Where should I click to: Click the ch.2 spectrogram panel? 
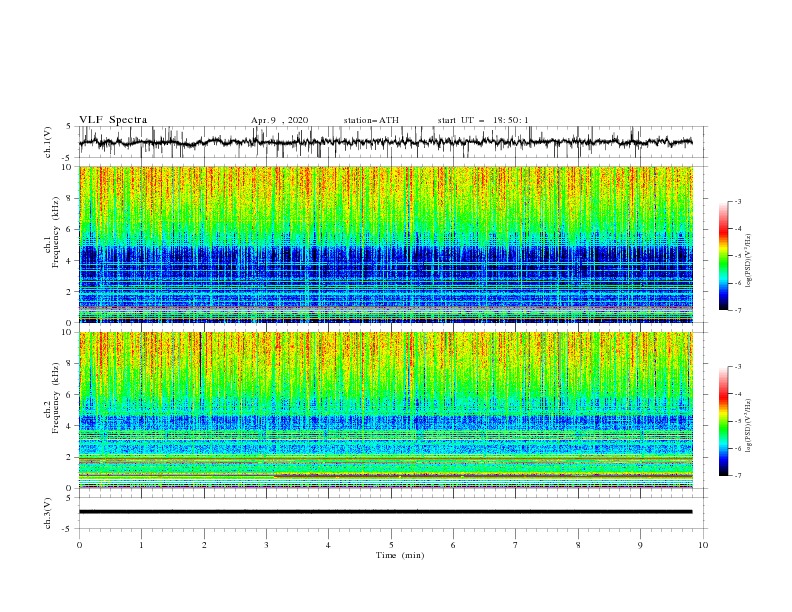(386, 410)
